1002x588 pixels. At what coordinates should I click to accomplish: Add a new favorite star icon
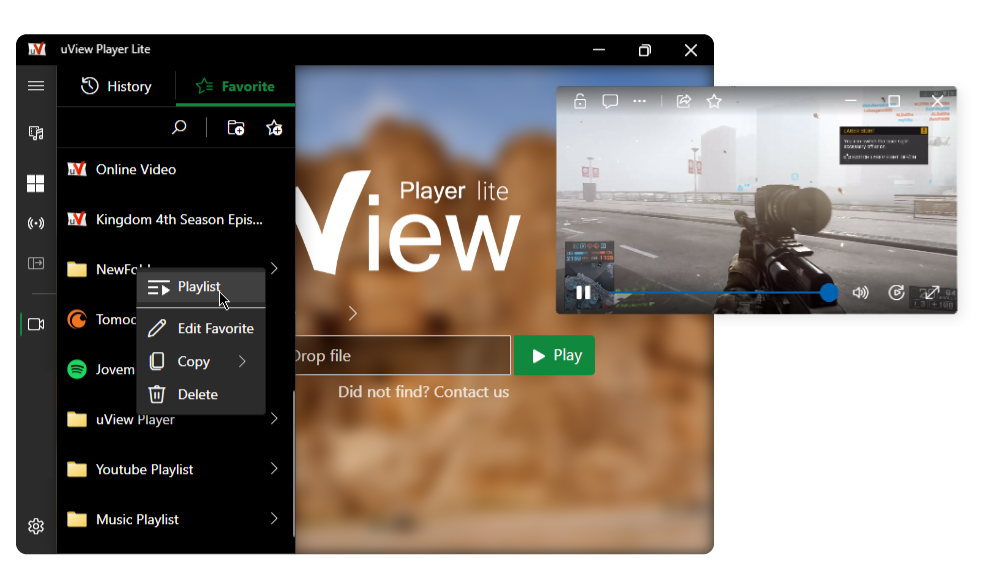274,127
